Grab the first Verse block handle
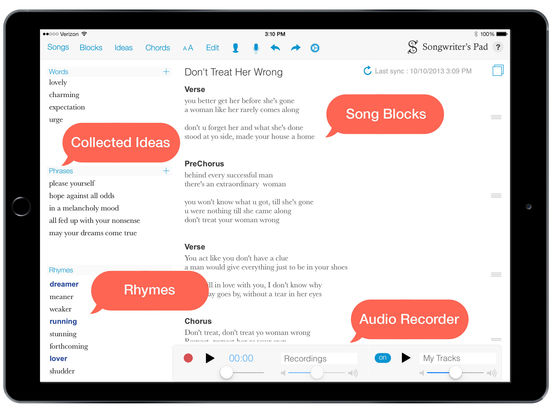 (496, 117)
